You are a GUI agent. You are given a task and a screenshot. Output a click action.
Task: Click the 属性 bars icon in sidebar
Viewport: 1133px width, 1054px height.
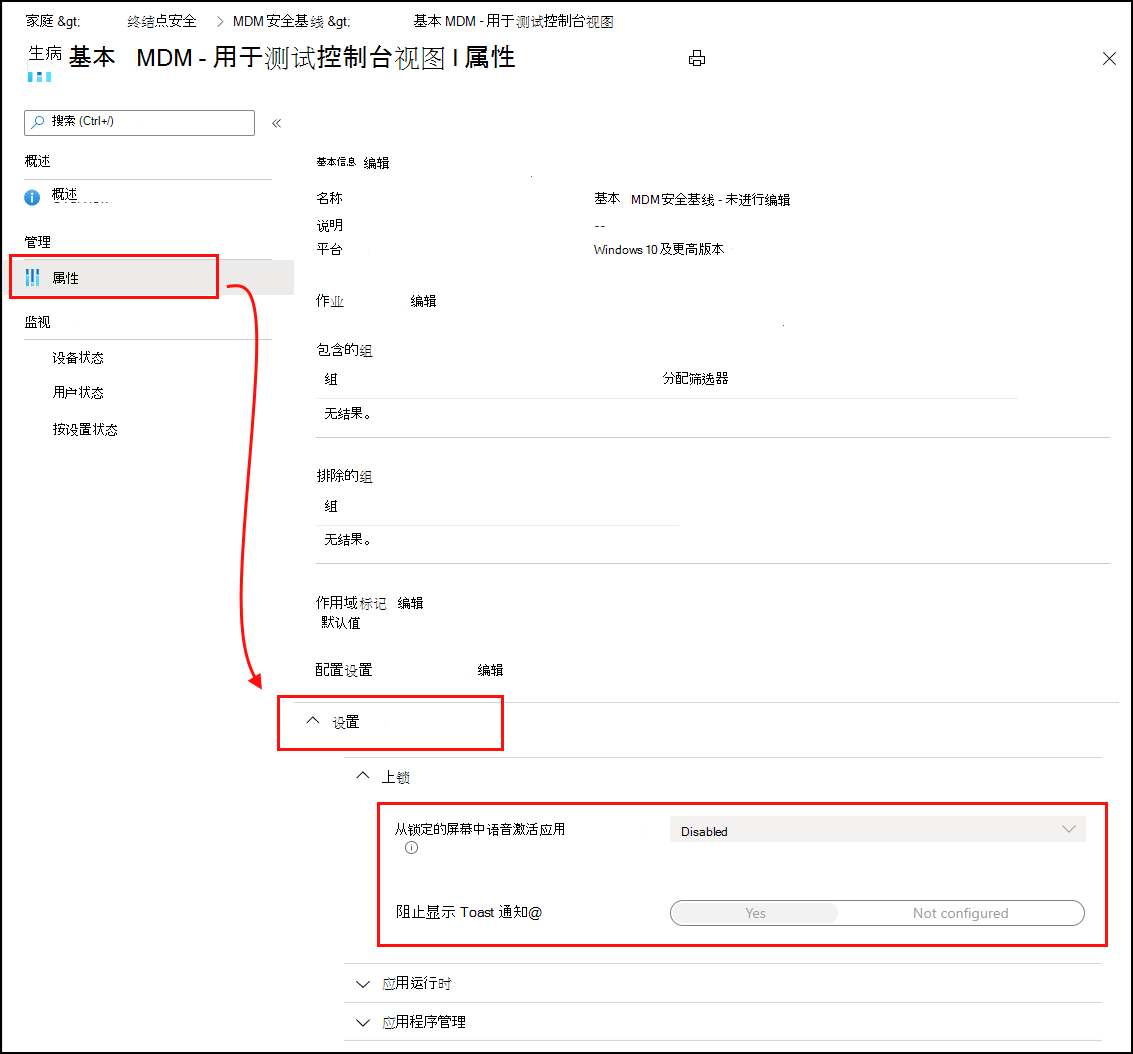pyautogui.click(x=33, y=277)
